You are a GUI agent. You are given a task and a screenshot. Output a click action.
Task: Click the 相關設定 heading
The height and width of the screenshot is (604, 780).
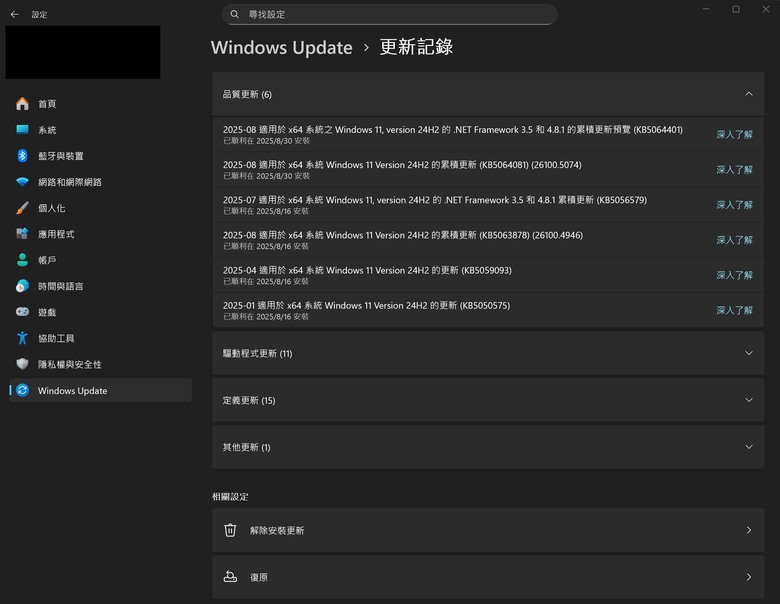(230, 497)
